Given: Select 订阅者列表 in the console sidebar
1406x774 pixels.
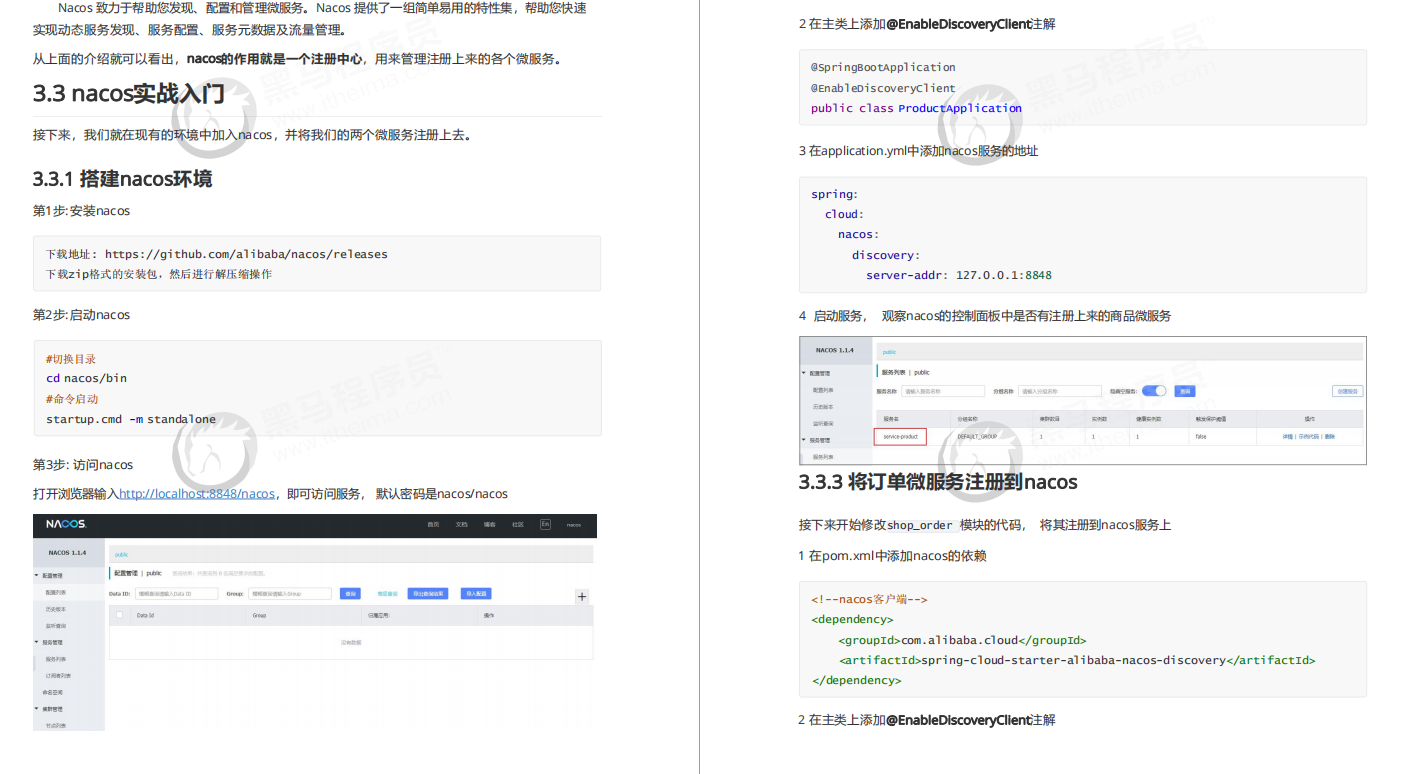Looking at the screenshot, I should point(58,676).
